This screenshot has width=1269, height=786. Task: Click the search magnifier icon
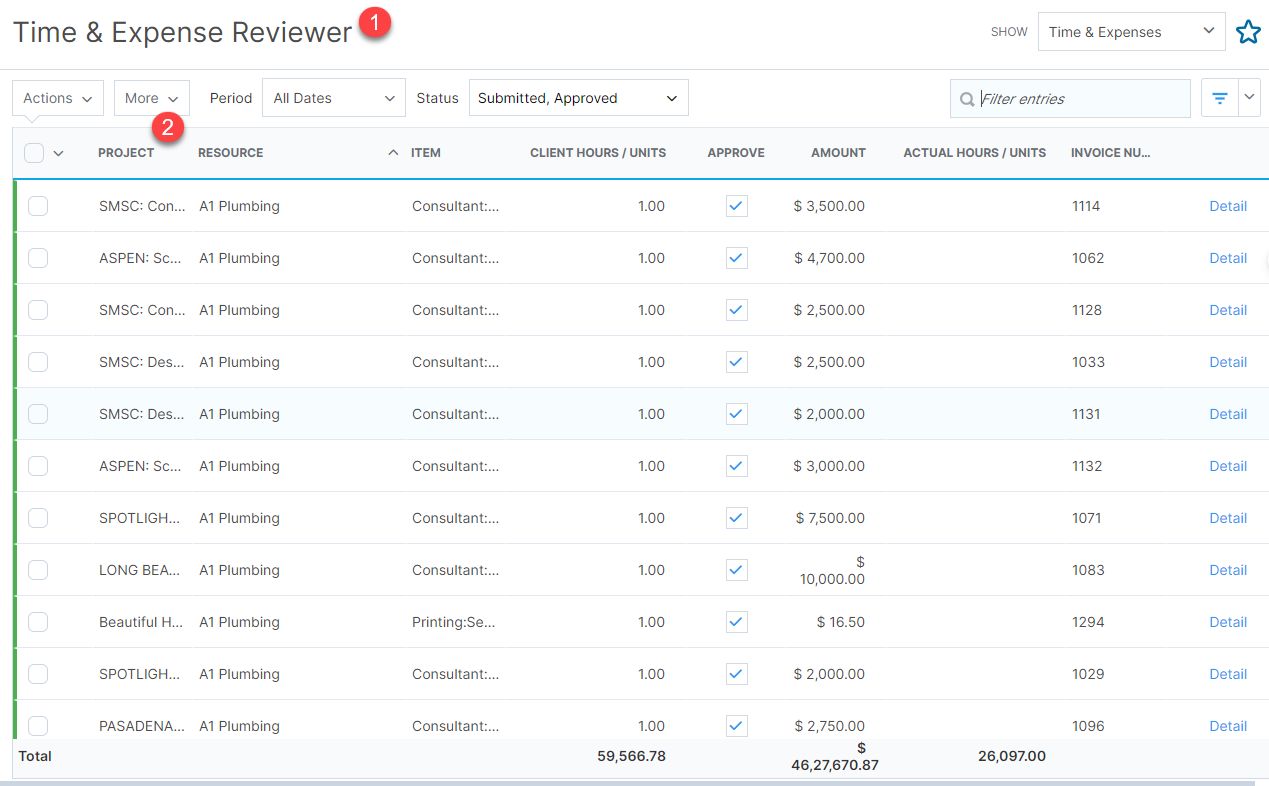967,99
